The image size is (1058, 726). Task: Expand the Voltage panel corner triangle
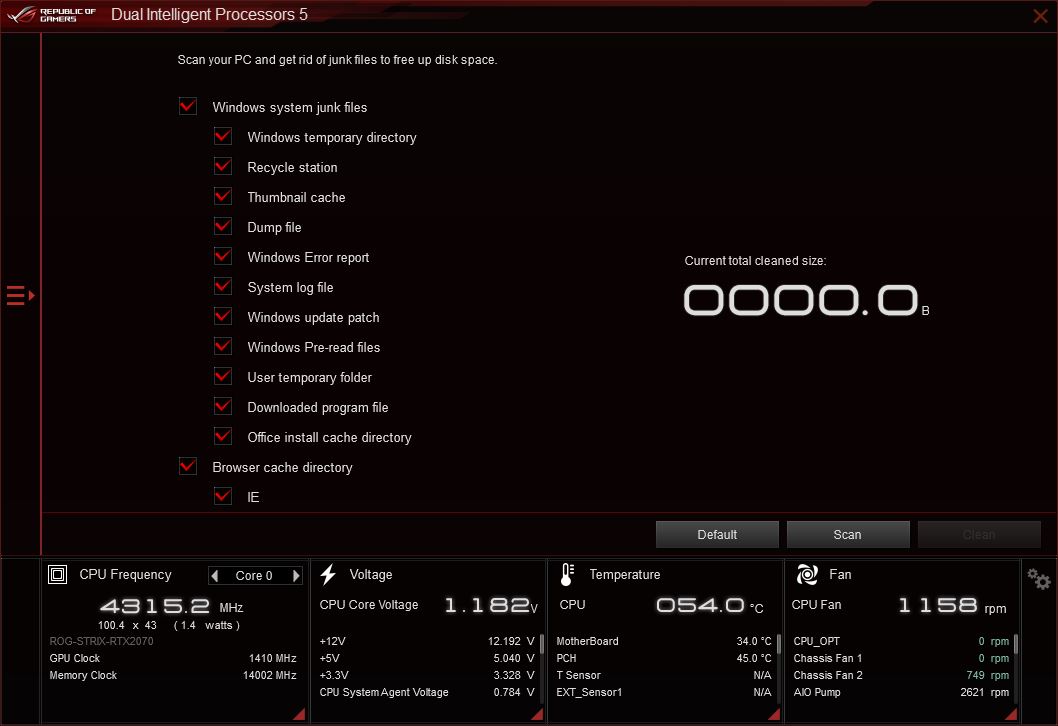click(537, 714)
